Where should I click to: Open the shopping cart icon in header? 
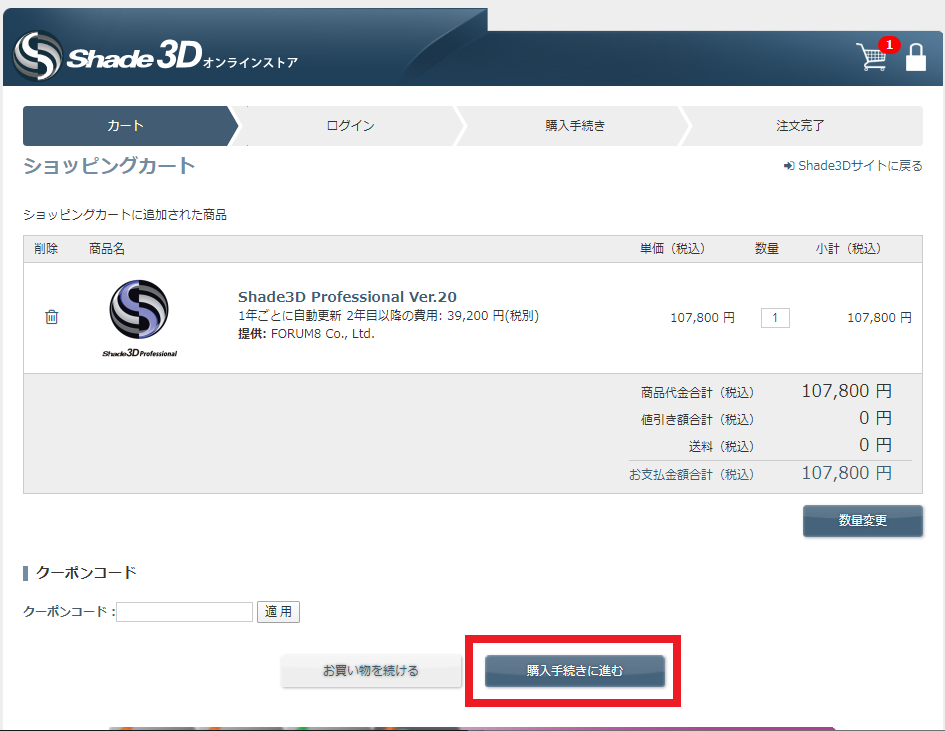pos(872,58)
